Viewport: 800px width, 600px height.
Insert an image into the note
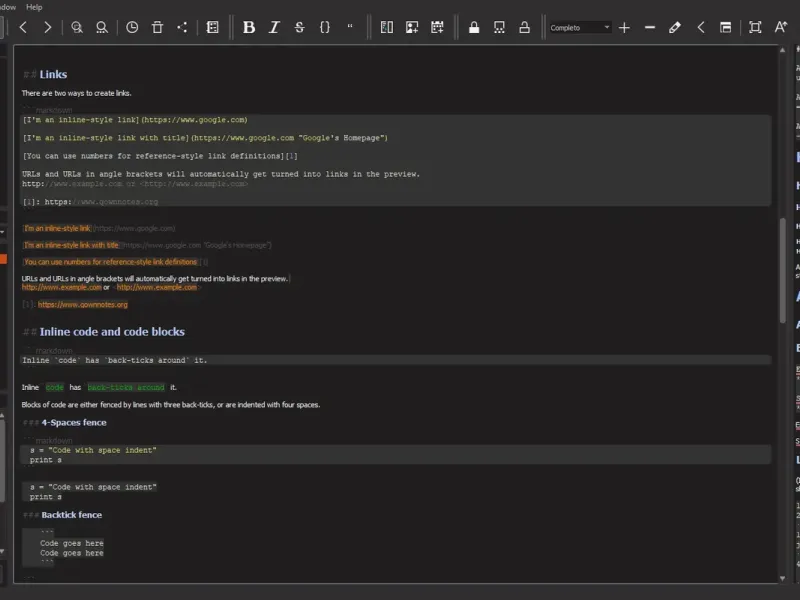[x=412, y=27]
